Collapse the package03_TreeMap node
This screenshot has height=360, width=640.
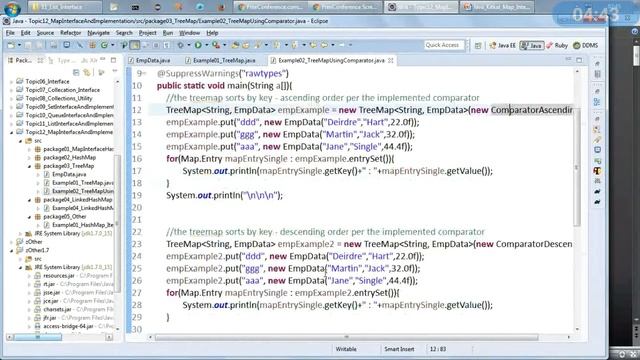click(29, 166)
